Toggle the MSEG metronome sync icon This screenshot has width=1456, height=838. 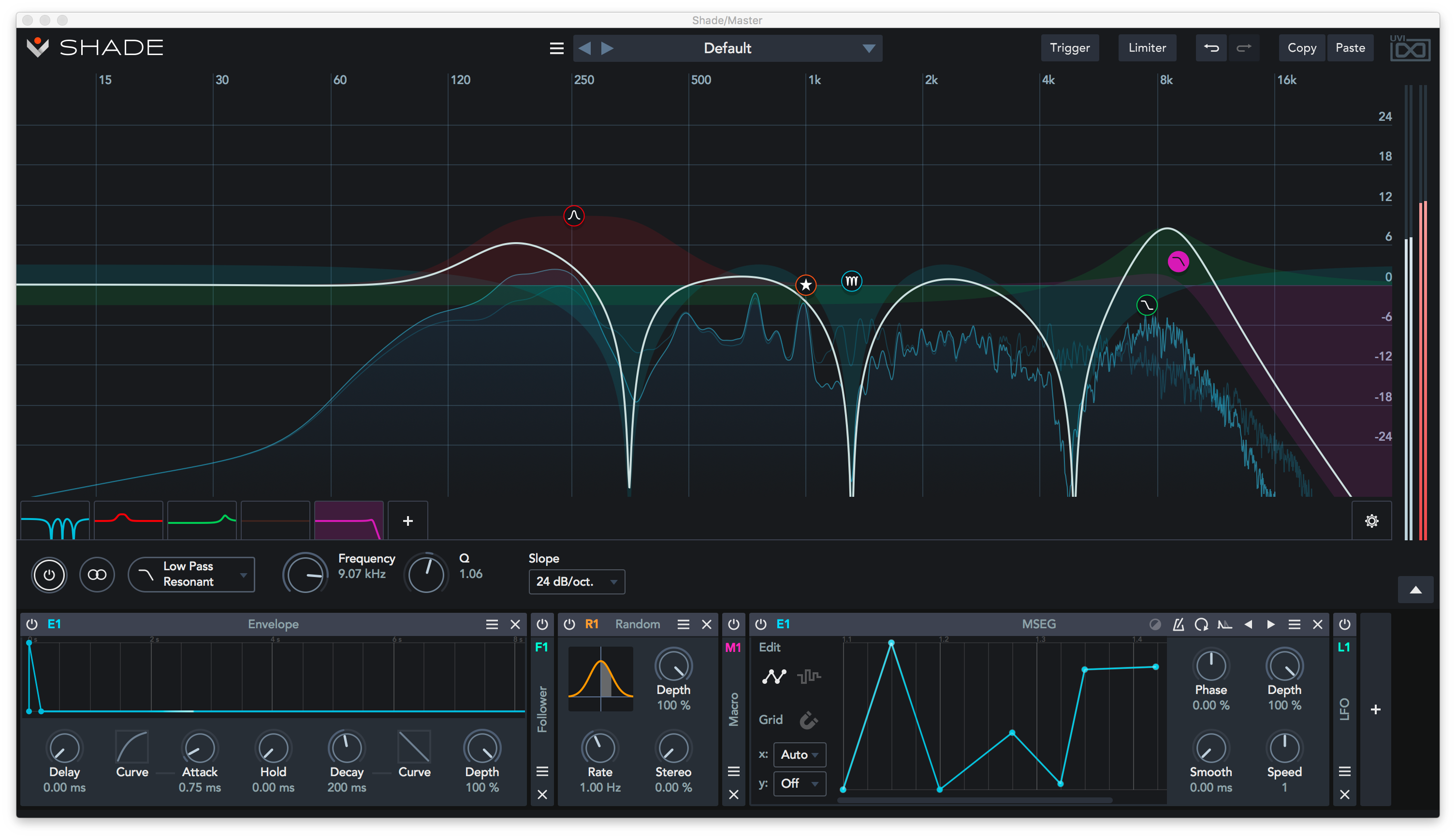click(x=1178, y=624)
